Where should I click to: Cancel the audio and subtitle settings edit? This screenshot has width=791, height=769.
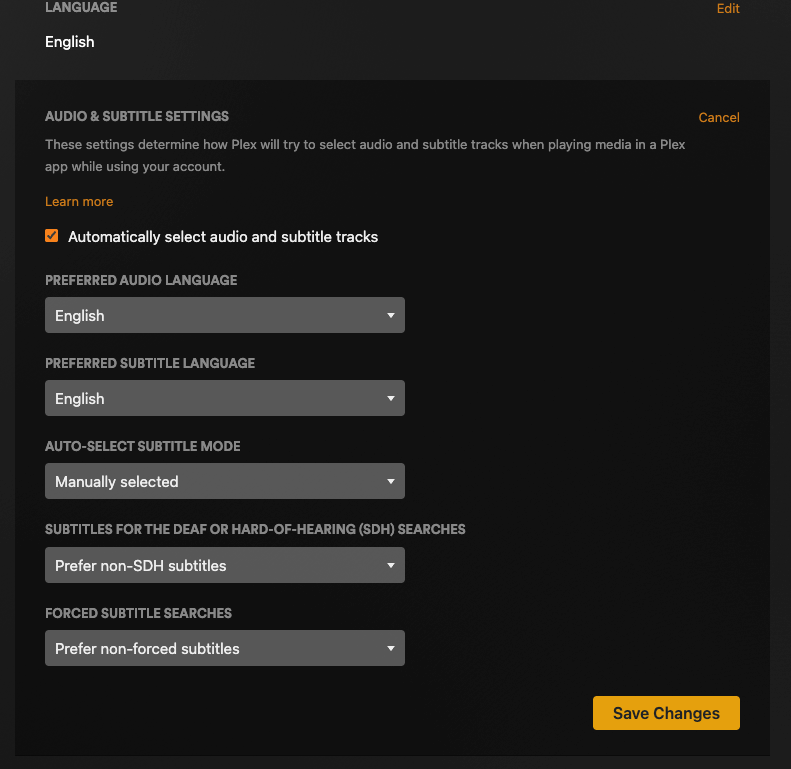tap(718, 117)
